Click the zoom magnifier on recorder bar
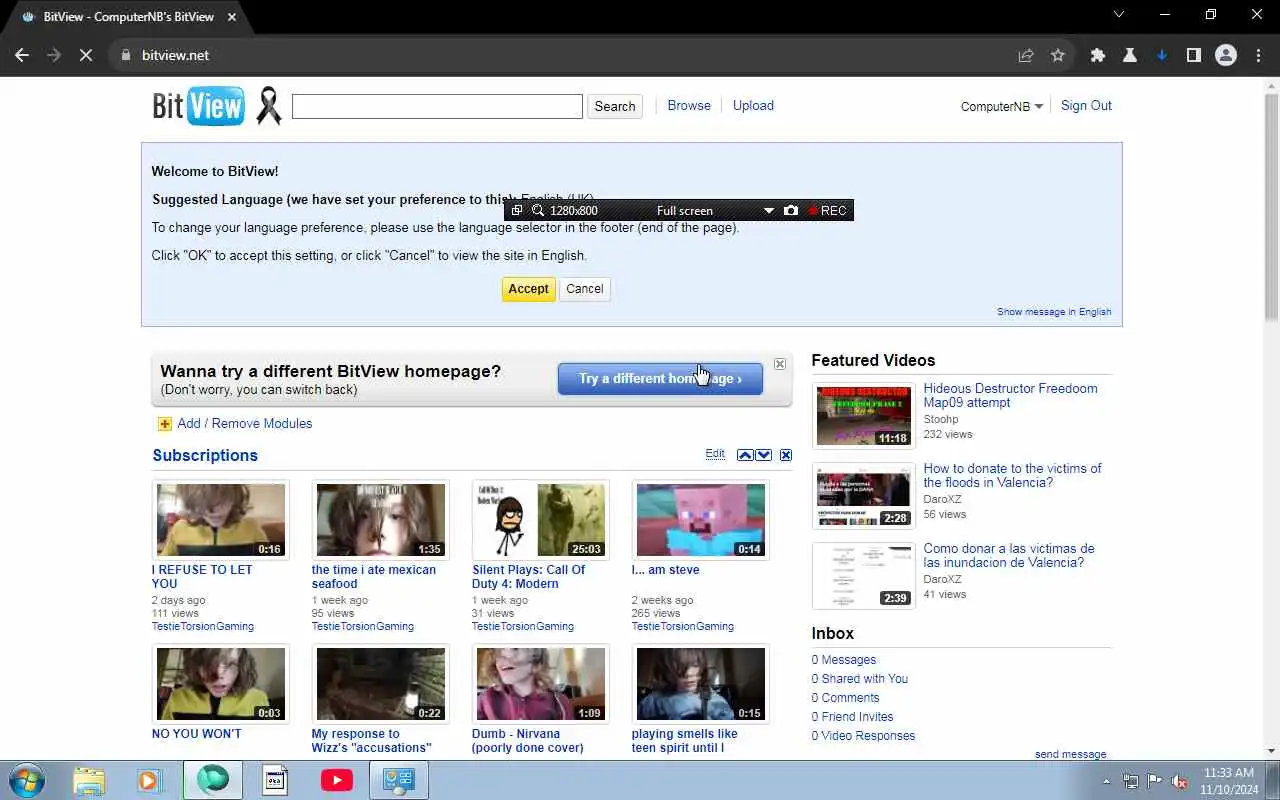 538,210
